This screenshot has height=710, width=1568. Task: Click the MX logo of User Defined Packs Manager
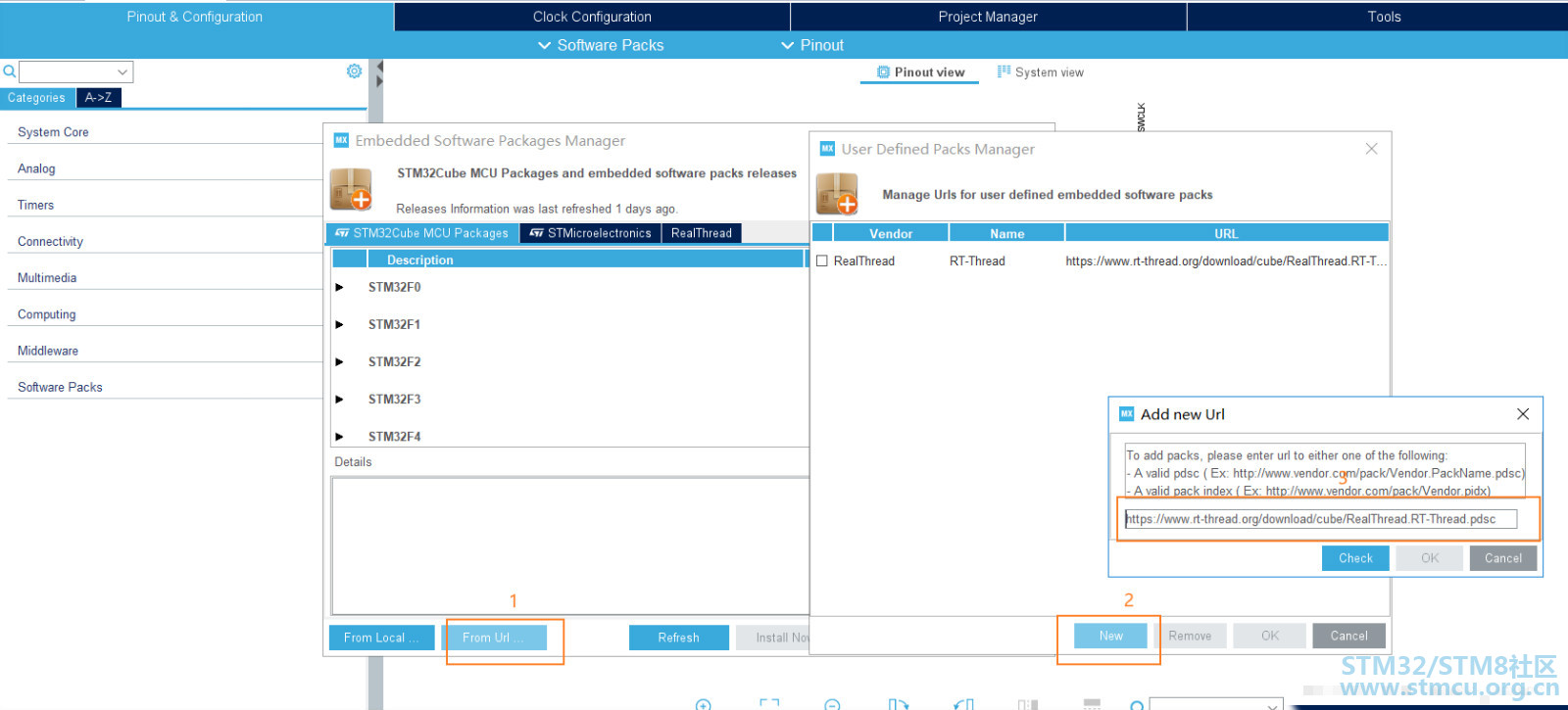827,149
